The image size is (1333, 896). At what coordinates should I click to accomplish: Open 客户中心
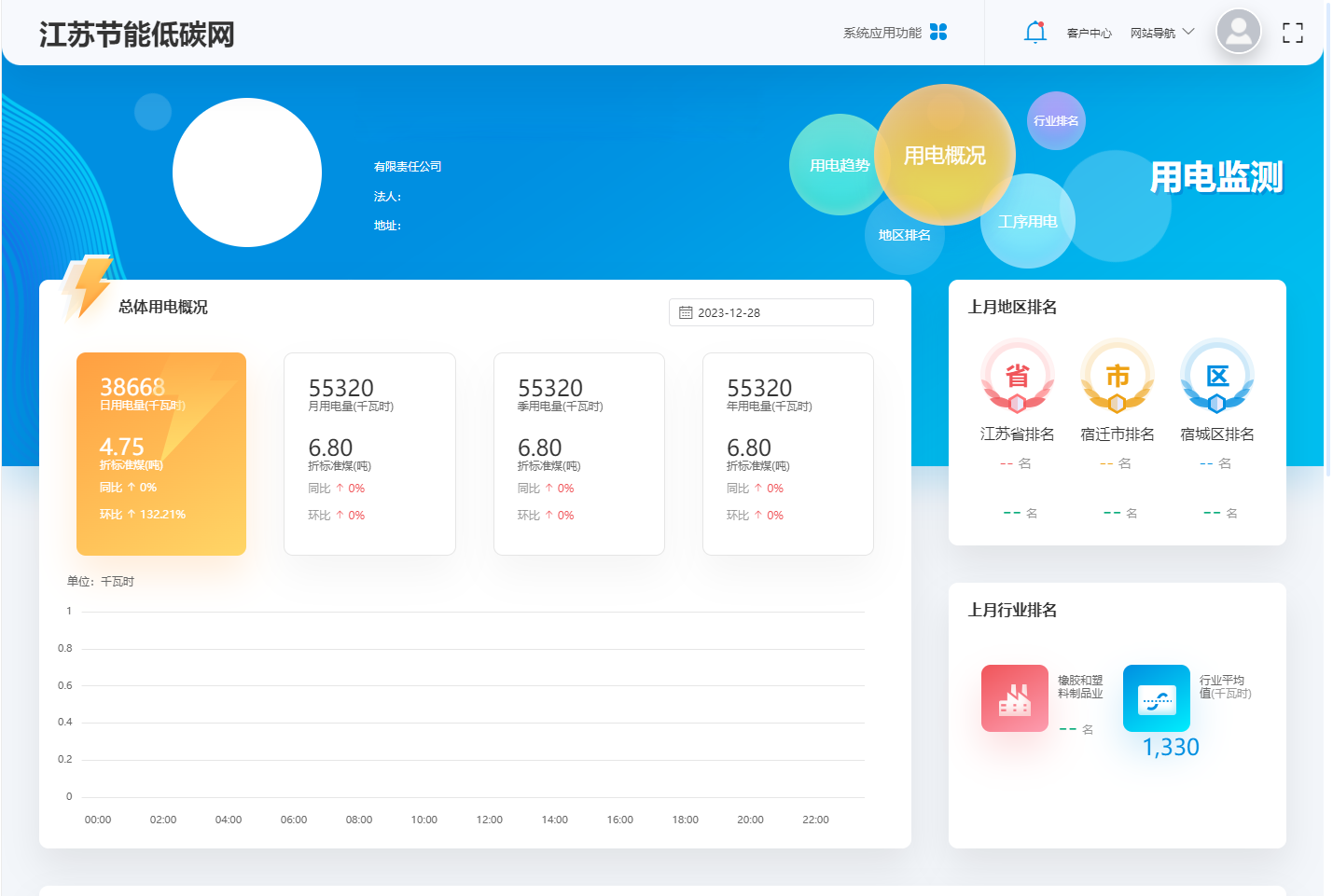pos(1088,31)
